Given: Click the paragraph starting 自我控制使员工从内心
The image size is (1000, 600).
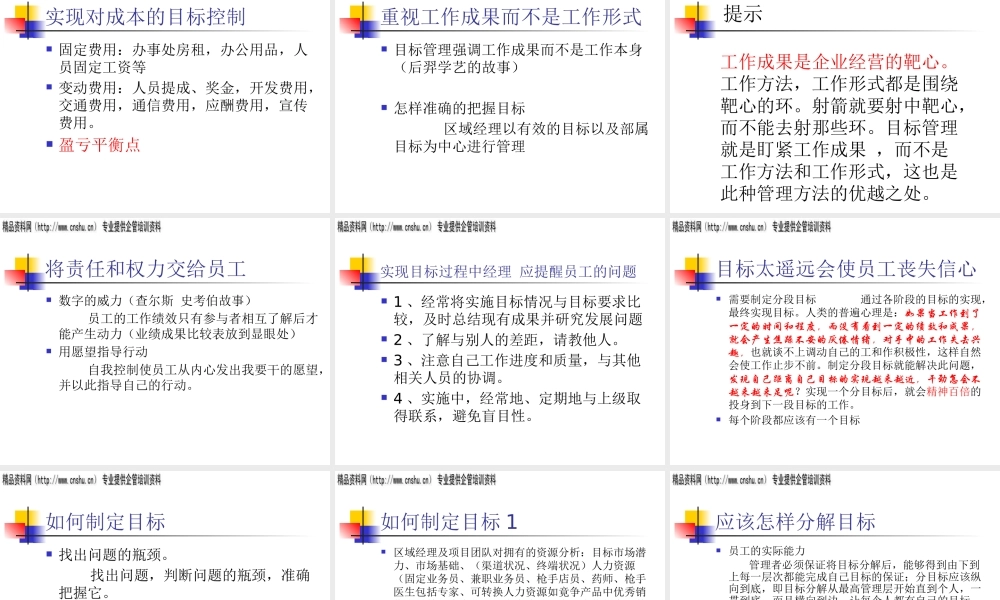Looking at the screenshot, I should click(x=191, y=377).
